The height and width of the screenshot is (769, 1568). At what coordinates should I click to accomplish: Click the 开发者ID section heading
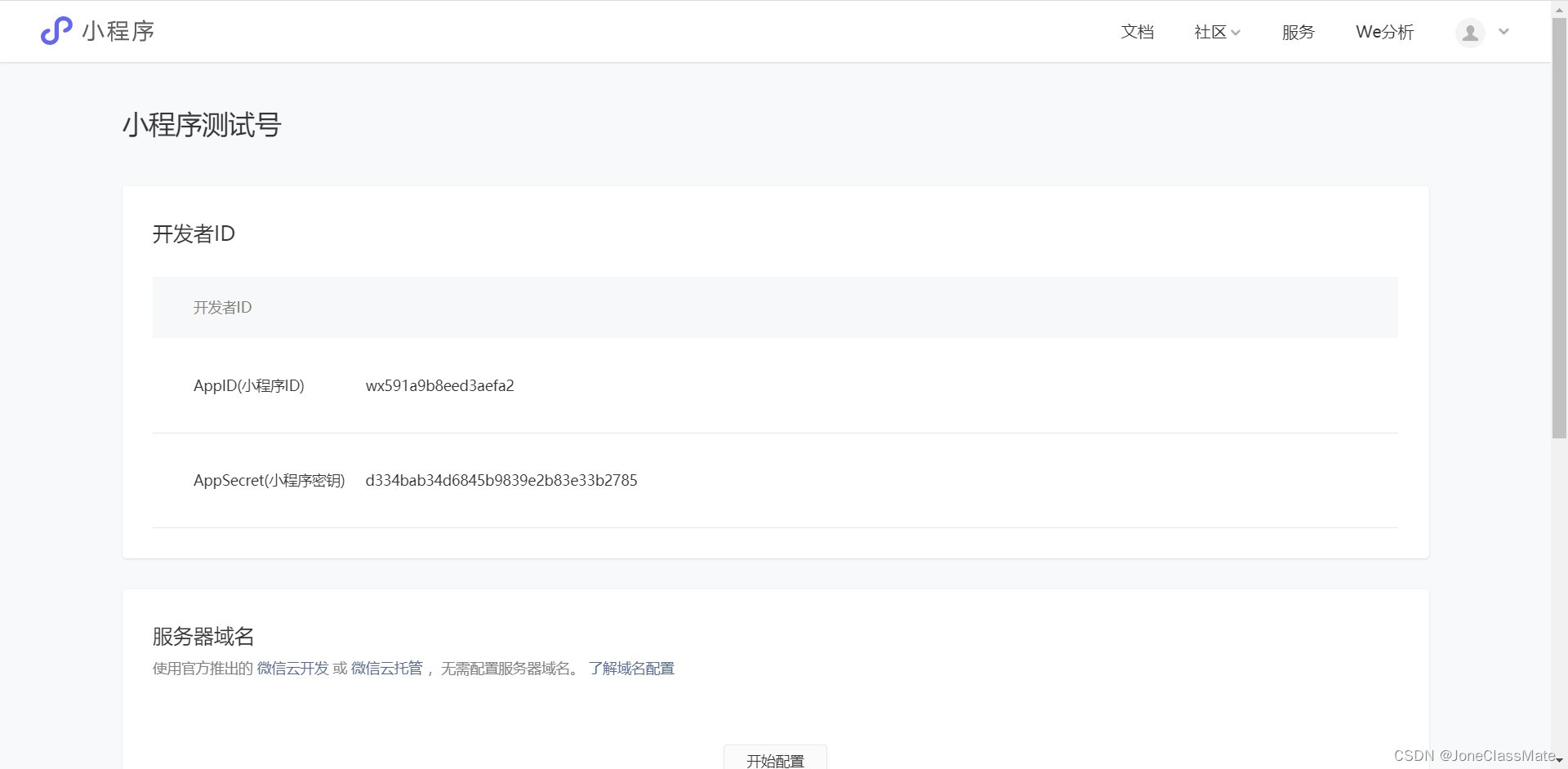(194, 234)
